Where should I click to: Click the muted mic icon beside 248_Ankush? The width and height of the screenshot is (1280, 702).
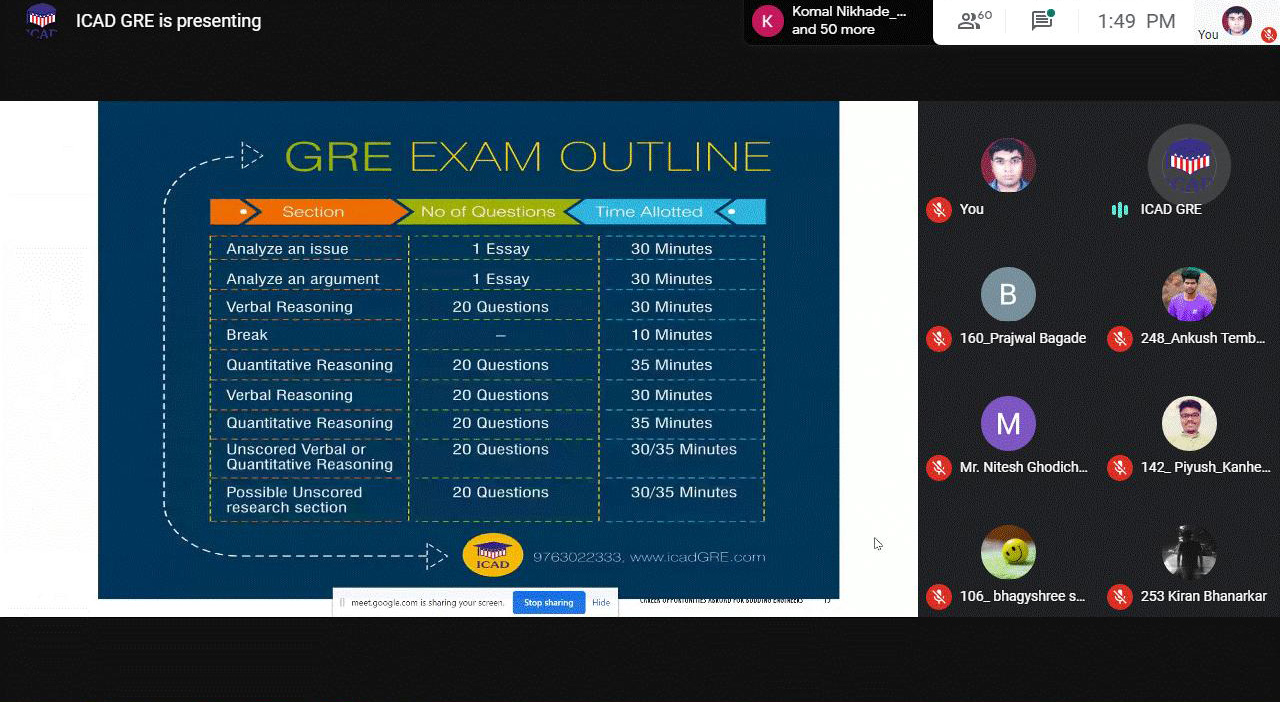[x=1119, y=339]
